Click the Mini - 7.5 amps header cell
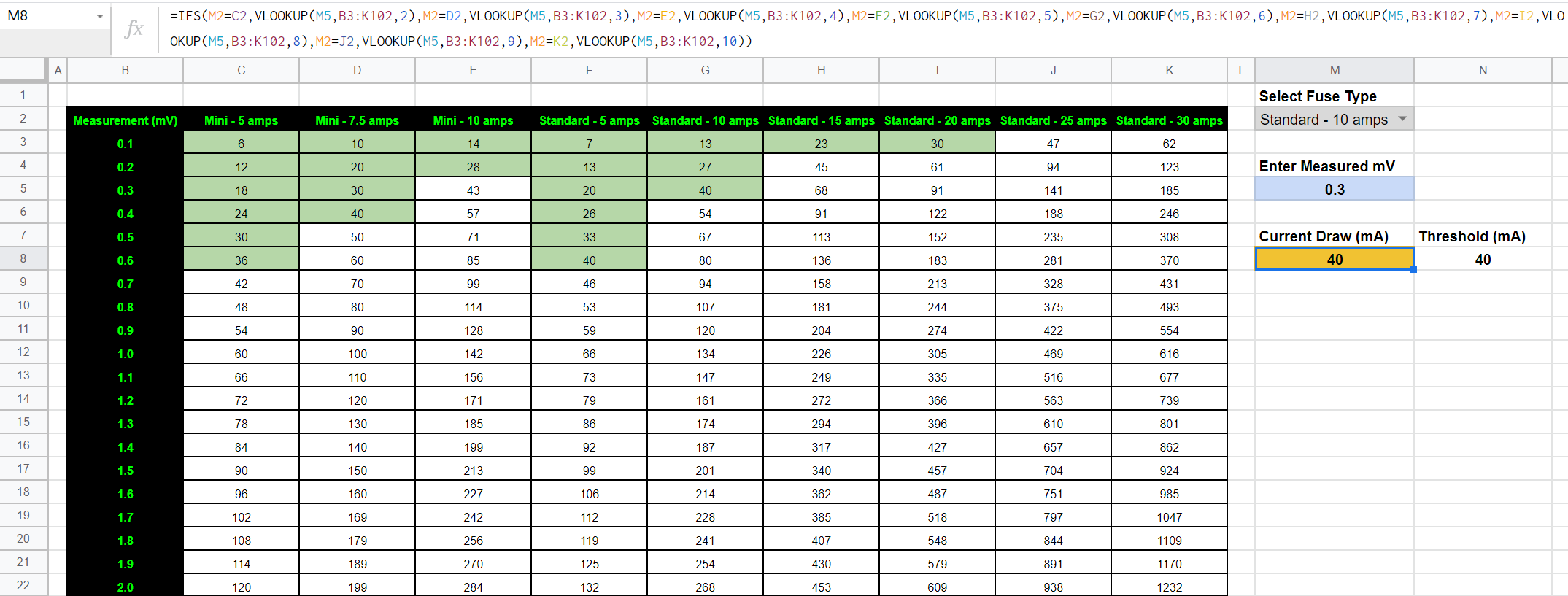The width and height of the screenshot is (1568, 596). coord(357,120)
